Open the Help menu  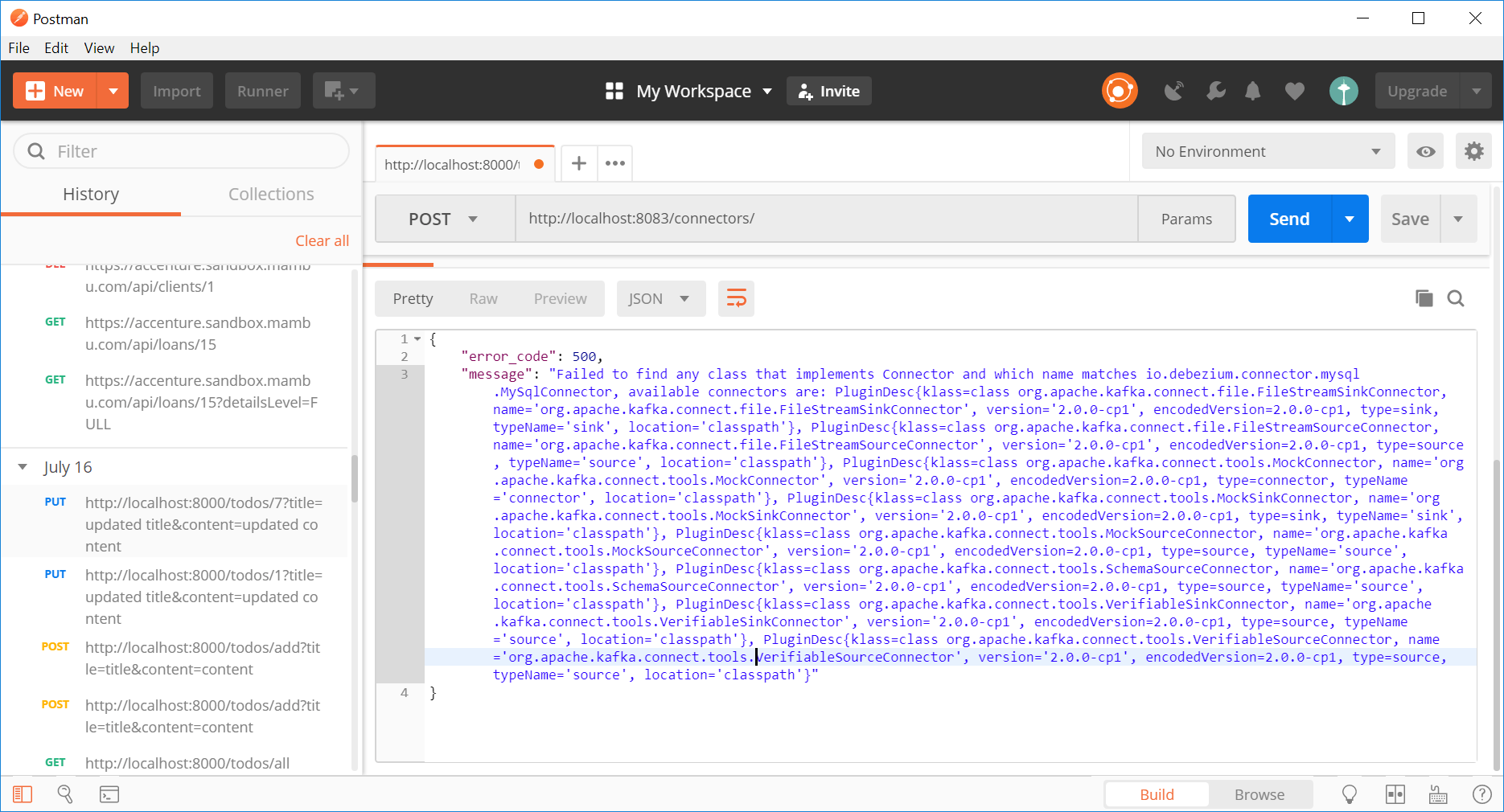click(x=145, y=48)
